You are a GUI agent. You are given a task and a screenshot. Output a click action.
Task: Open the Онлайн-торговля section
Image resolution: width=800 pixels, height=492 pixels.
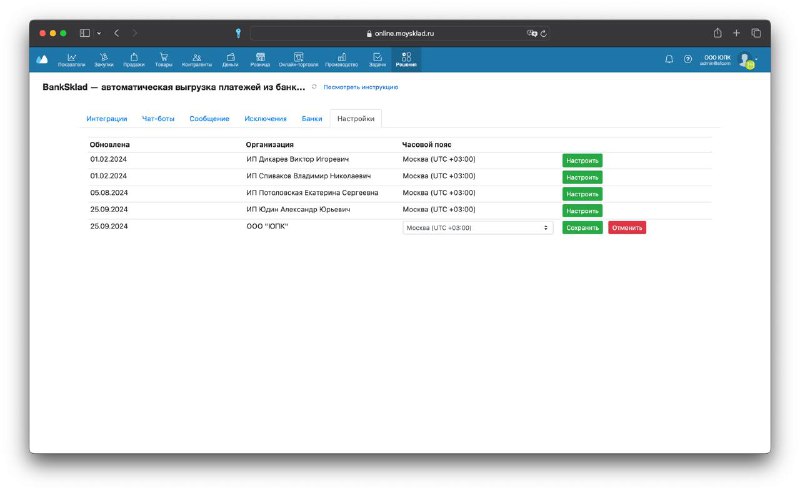tap(298, 60)
